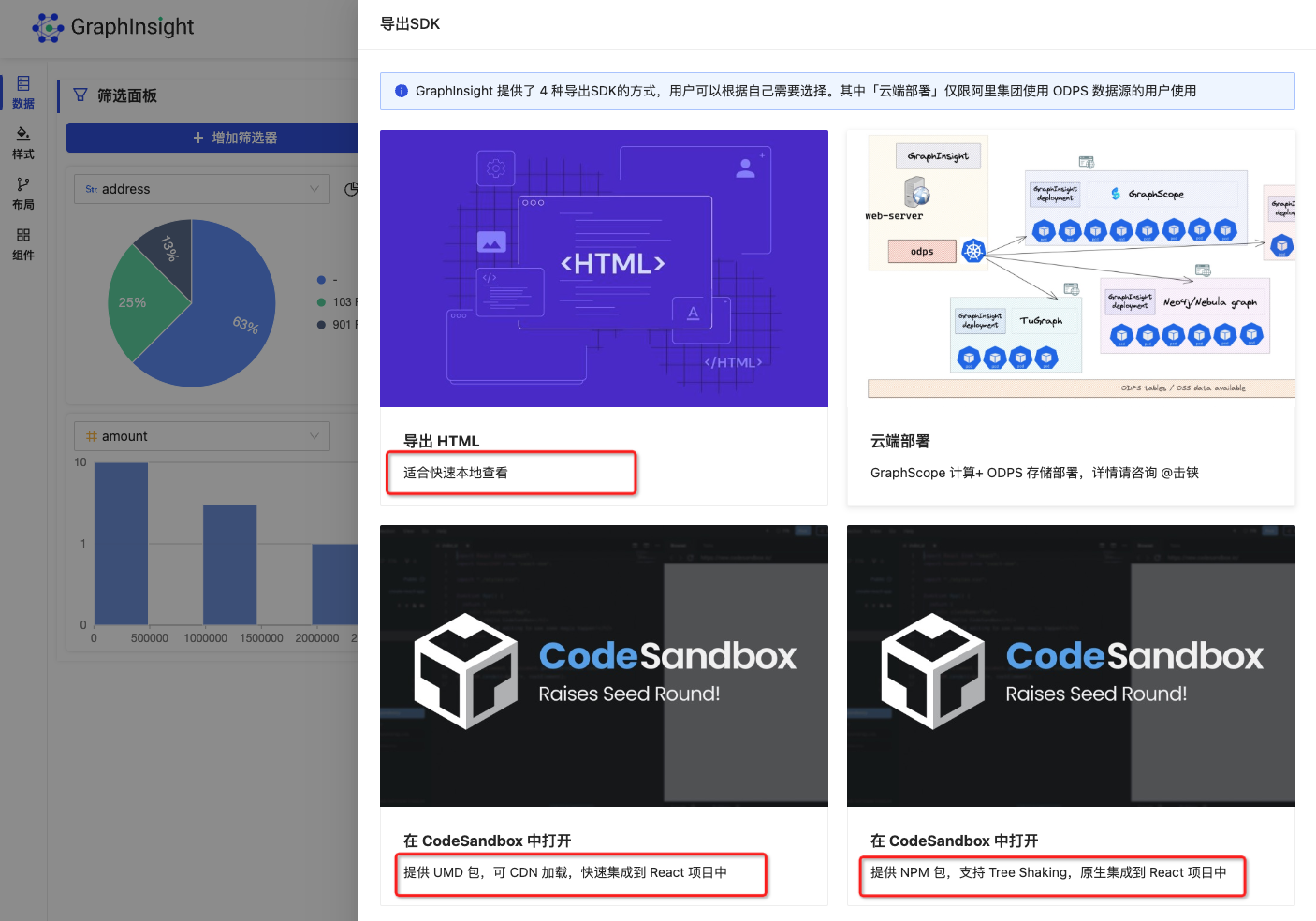Image resolution: width=1316 pixels, height=921 pixels.
Task: Click the tallest amount histogram bar
Action: tap(121, 544)
